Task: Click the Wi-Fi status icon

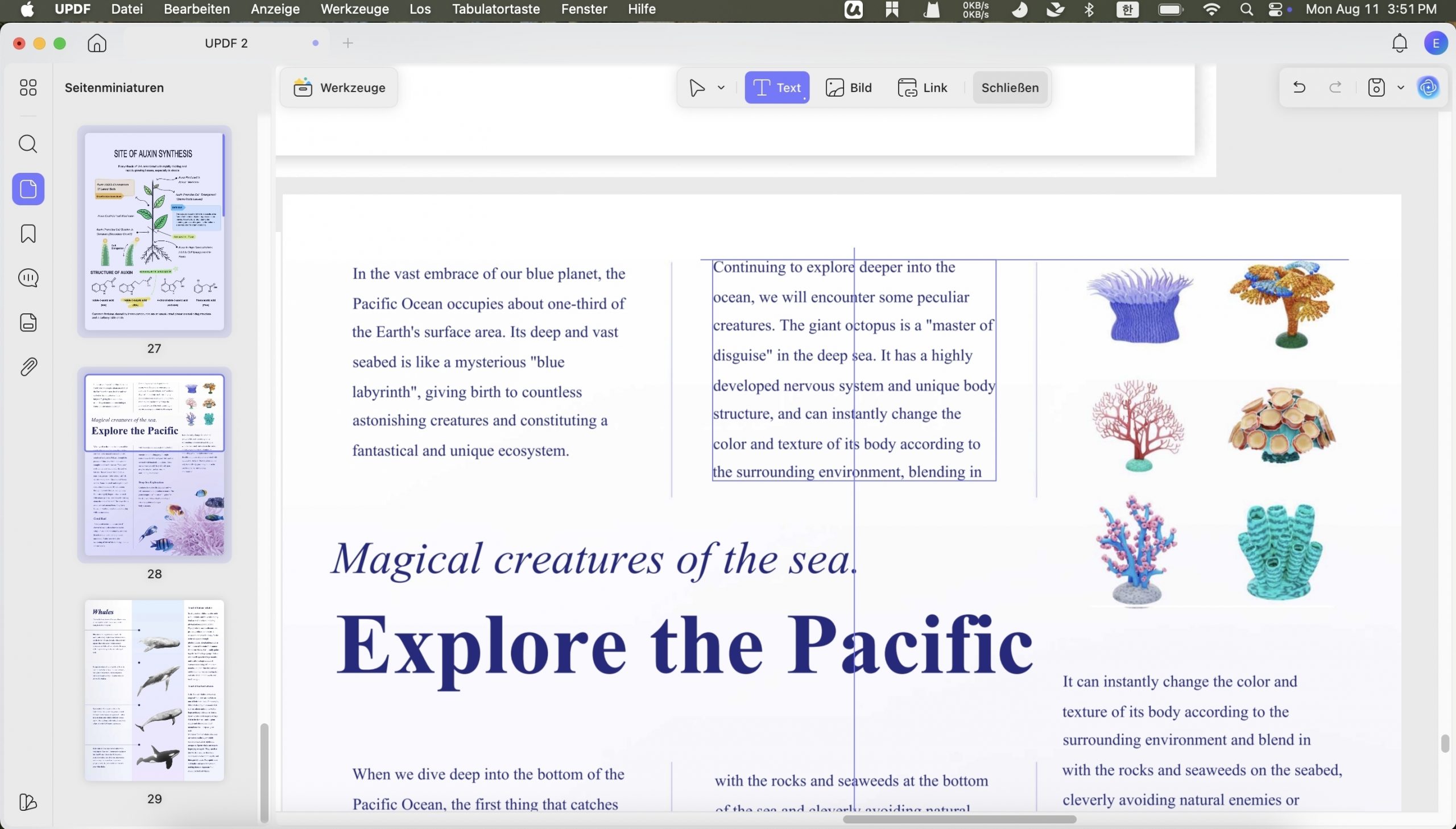Action: [x=1211, y=10]
